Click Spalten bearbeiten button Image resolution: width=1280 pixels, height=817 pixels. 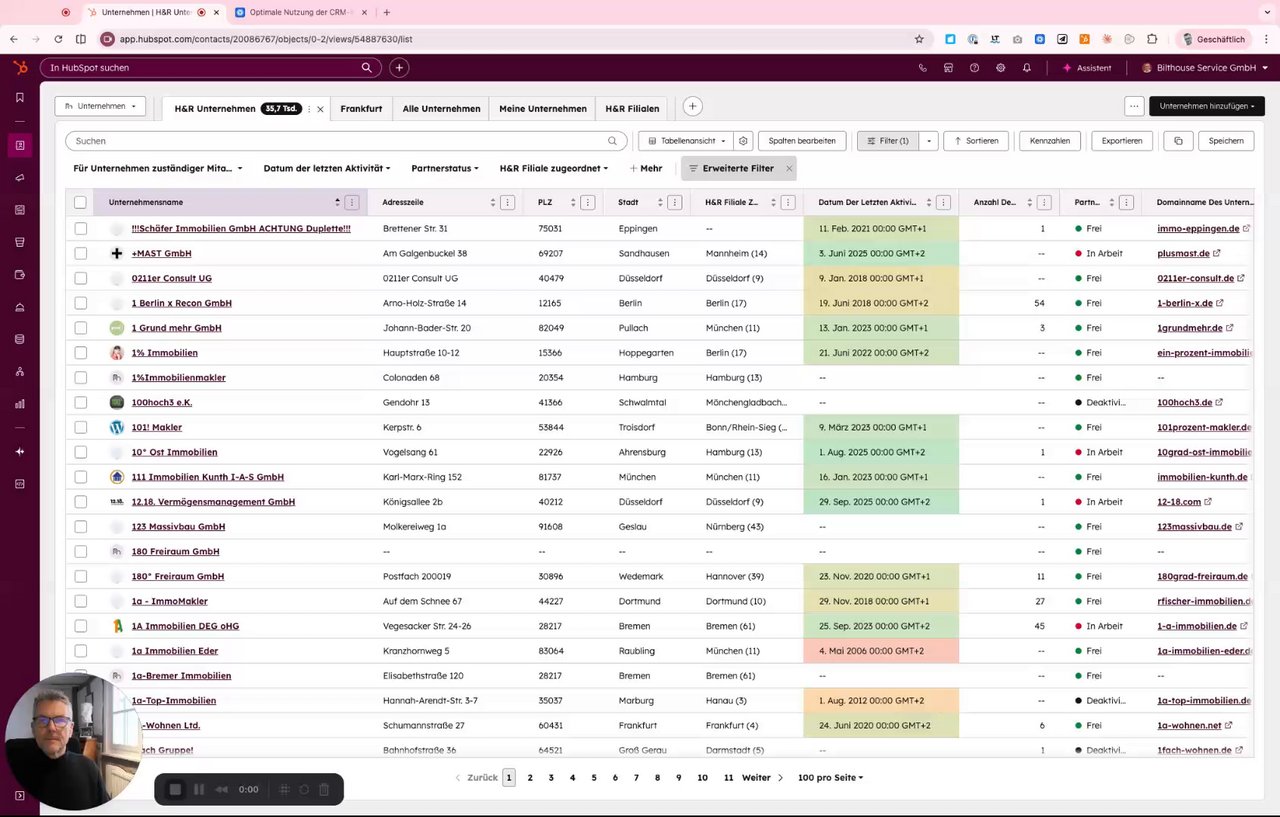click(802, 141)
